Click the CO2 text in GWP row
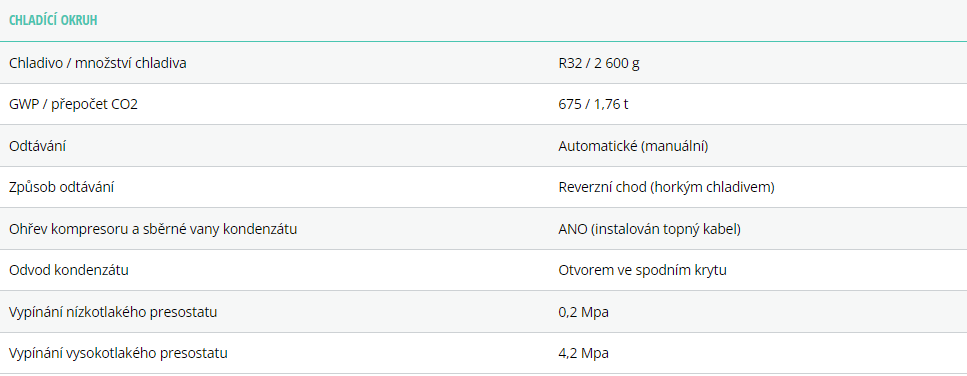967x376 pixels. point(125,104)
